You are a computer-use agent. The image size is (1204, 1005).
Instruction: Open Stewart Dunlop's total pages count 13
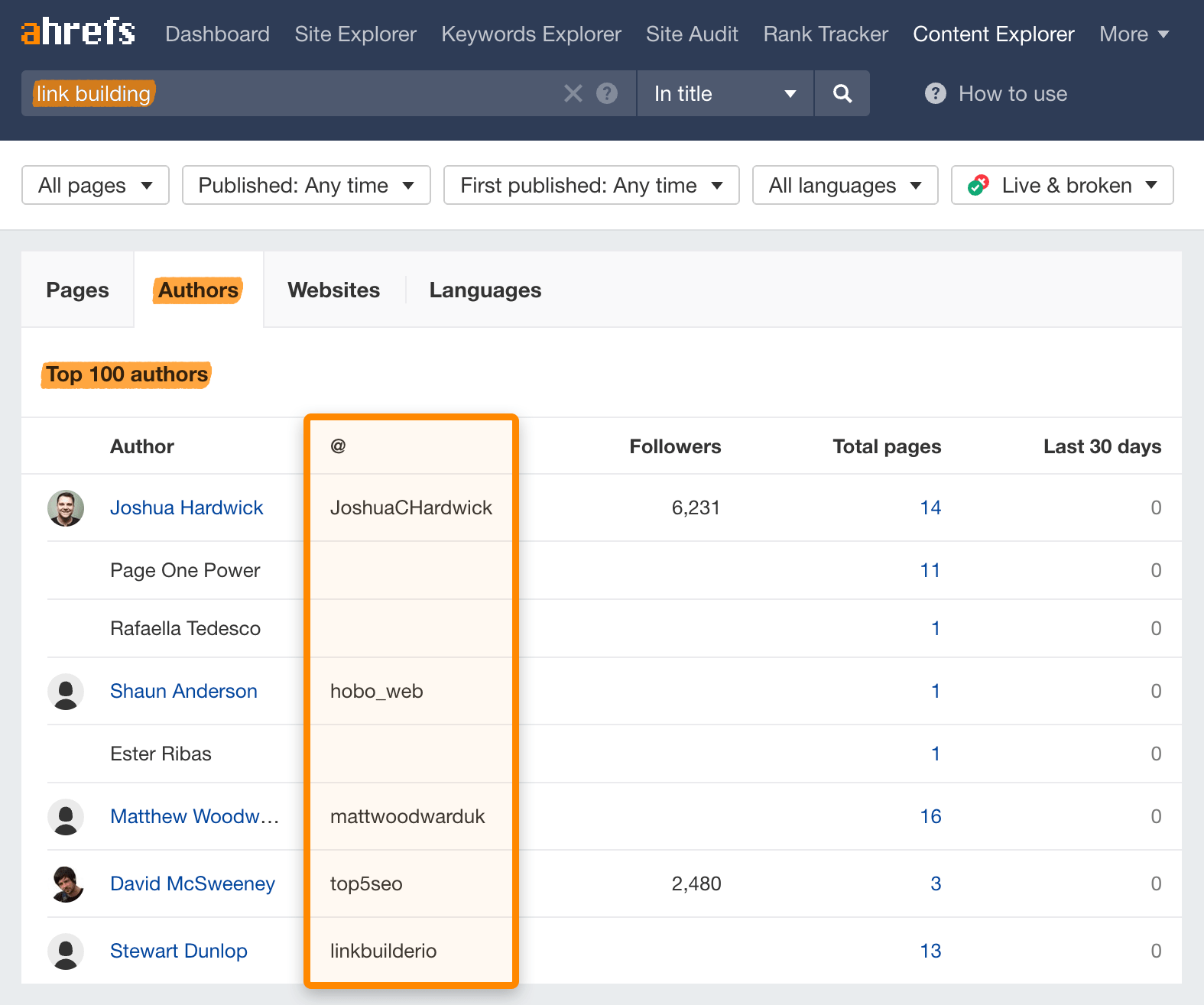930,952
